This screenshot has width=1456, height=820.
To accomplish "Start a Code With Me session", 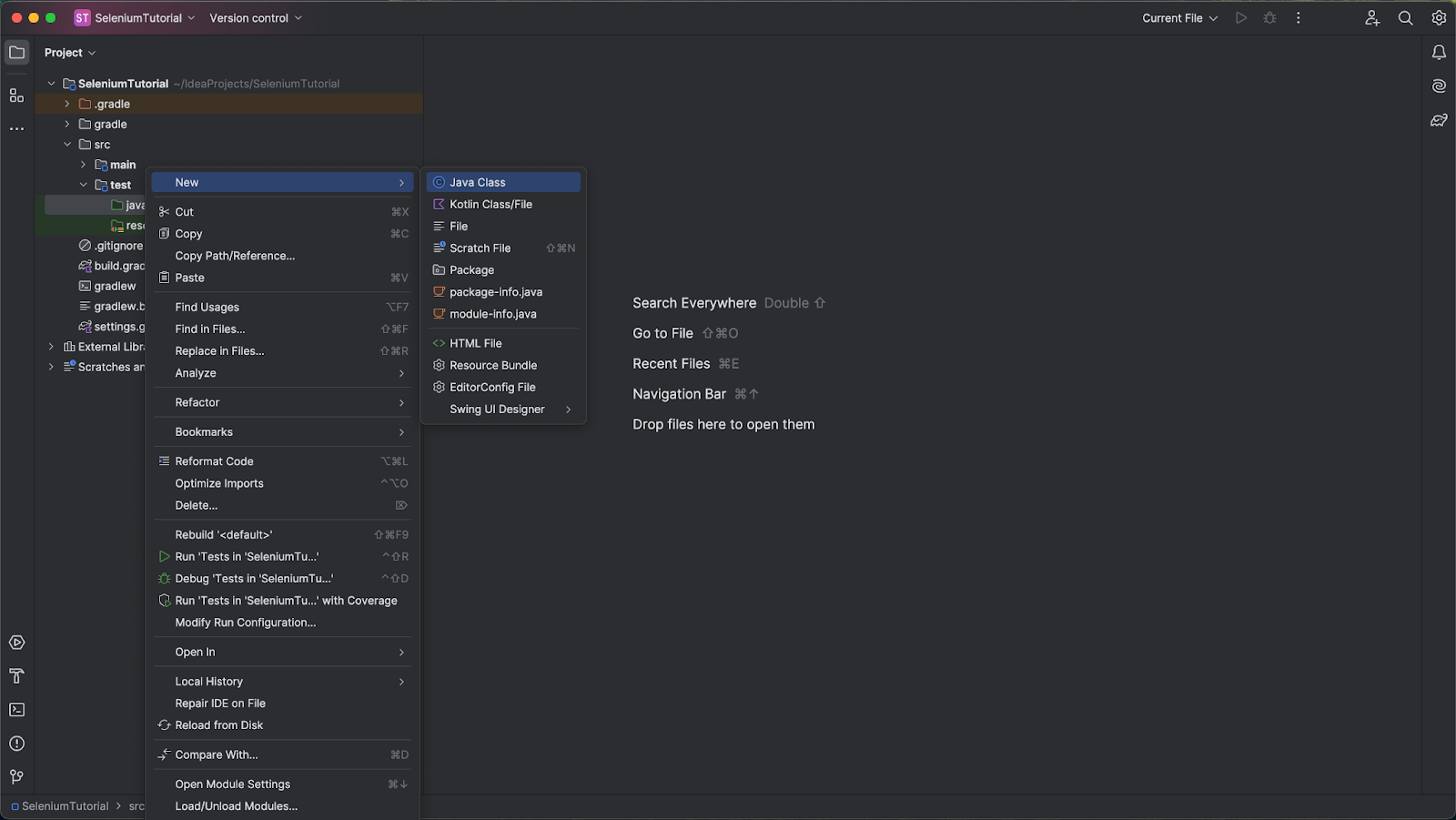I will point(1372,17).
